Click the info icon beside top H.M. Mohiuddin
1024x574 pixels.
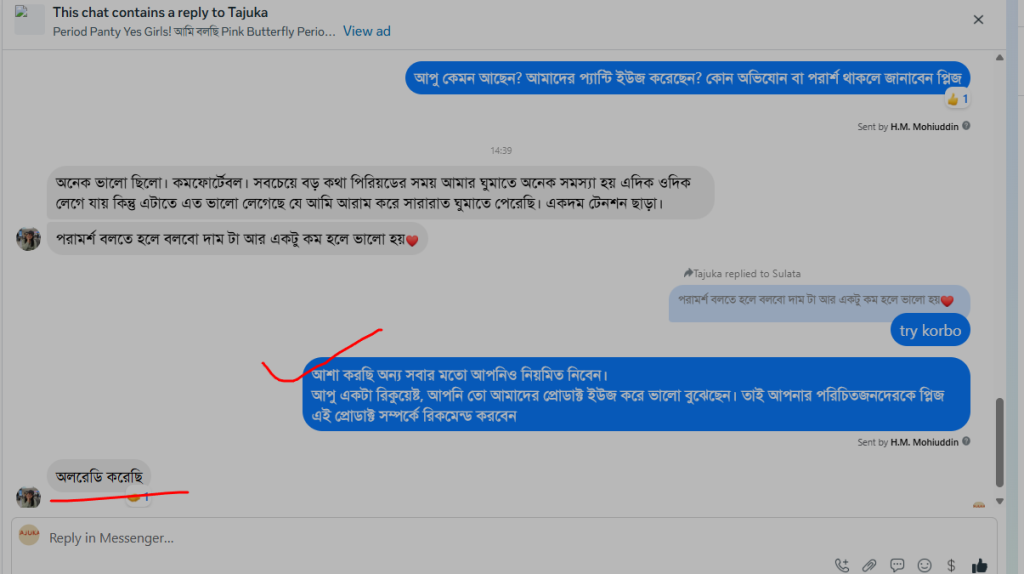pyautogui.click(x=966, y=126)
